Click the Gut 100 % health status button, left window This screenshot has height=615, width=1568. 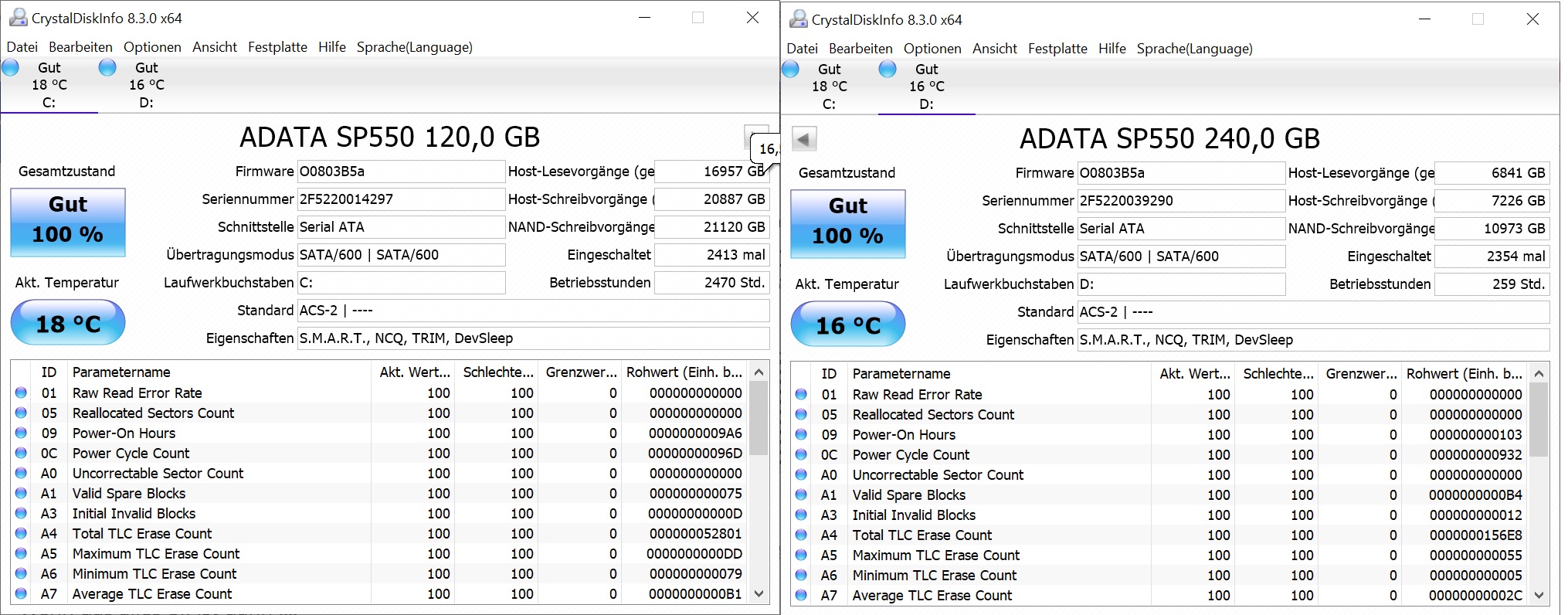tap(68, 222)
